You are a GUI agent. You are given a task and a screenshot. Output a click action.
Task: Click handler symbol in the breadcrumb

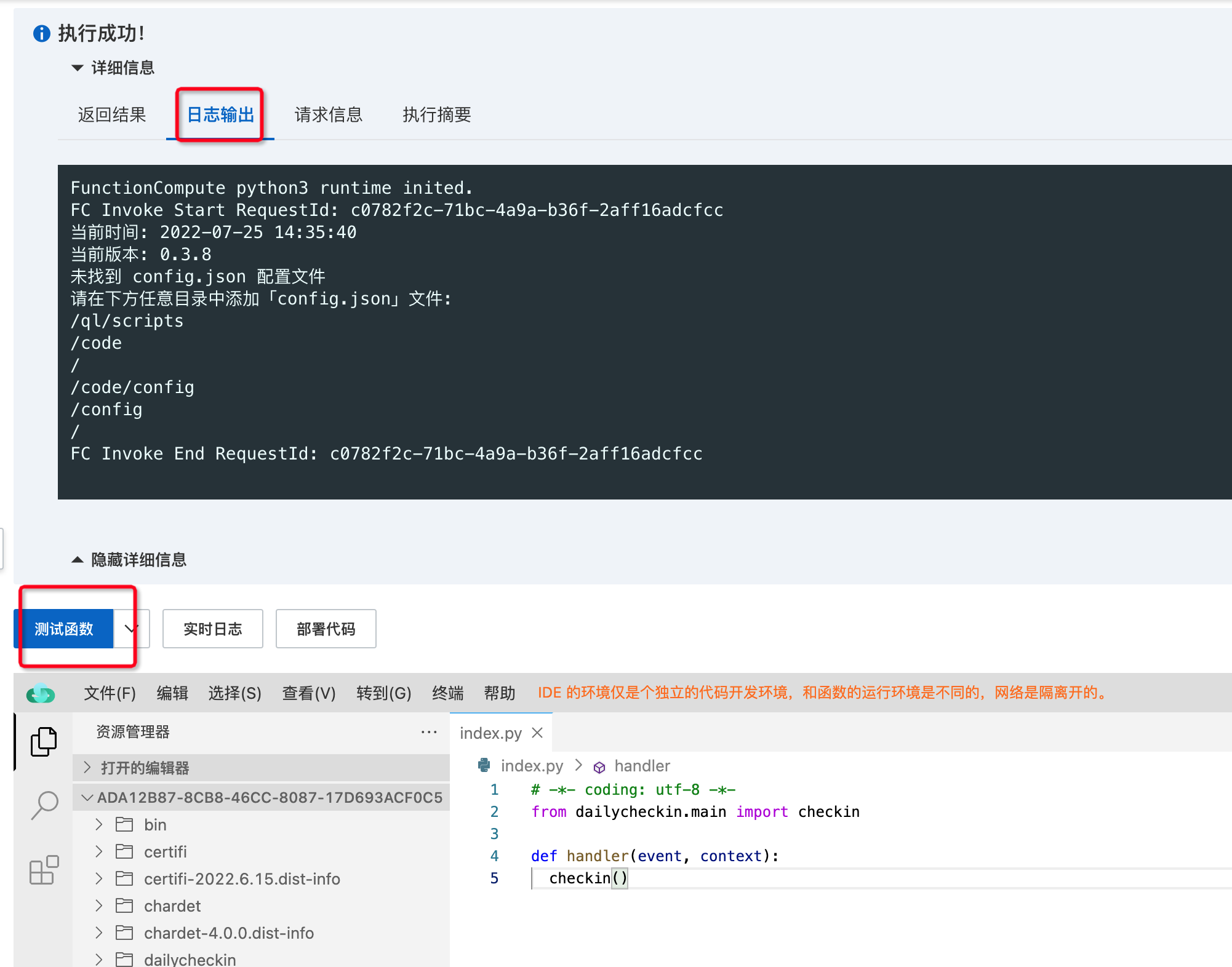pyautogui.click(x=642, y=766)
